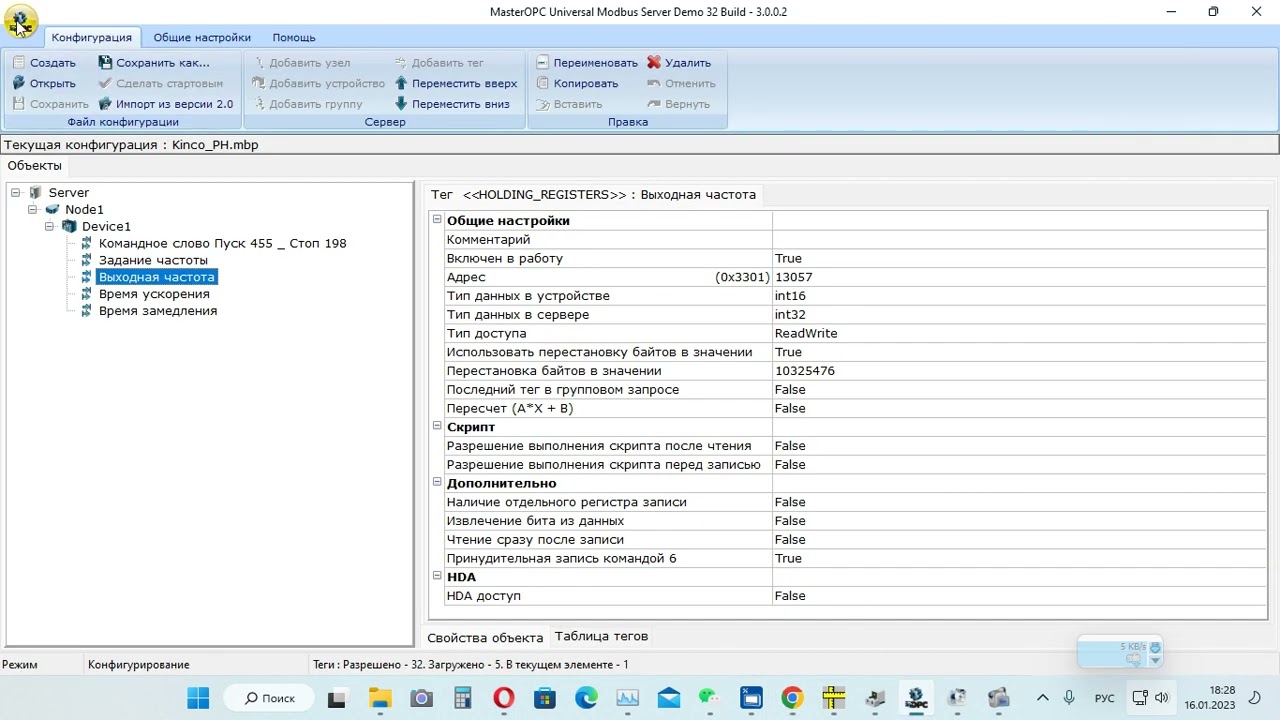This screenshot has height=720, width=1280.
Task: Select the Device1 icon in tree
Action: coord(69,226)
